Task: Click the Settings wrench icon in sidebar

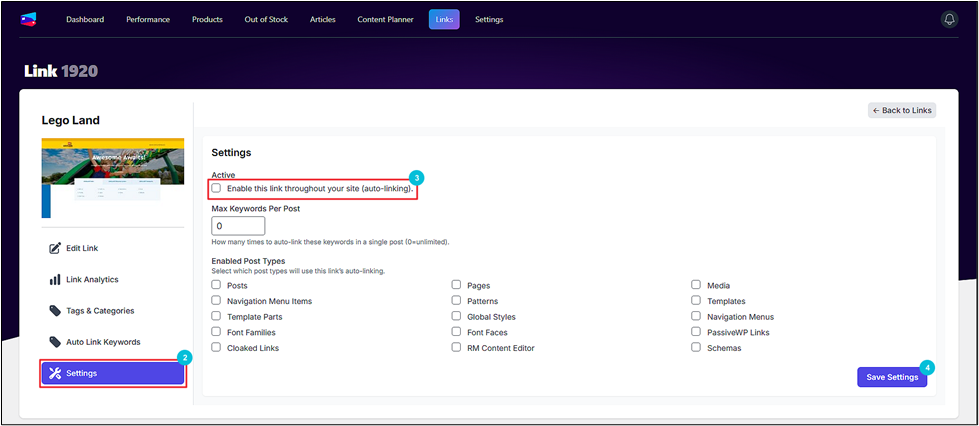Action: click(55, 373)
